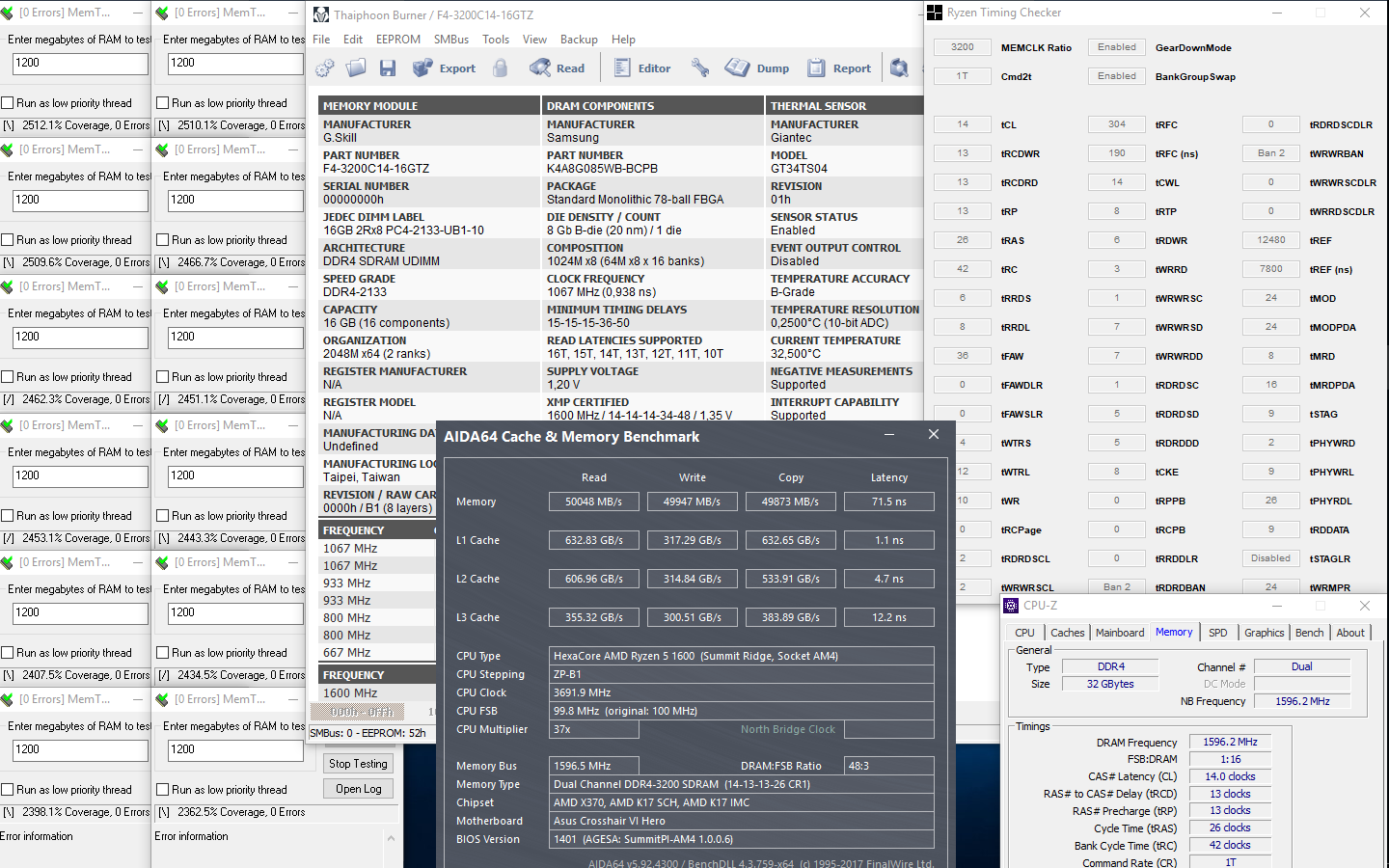
Task: Click the open-folder icon in Thaiphoon toolbar
Action: click(356, 68)
